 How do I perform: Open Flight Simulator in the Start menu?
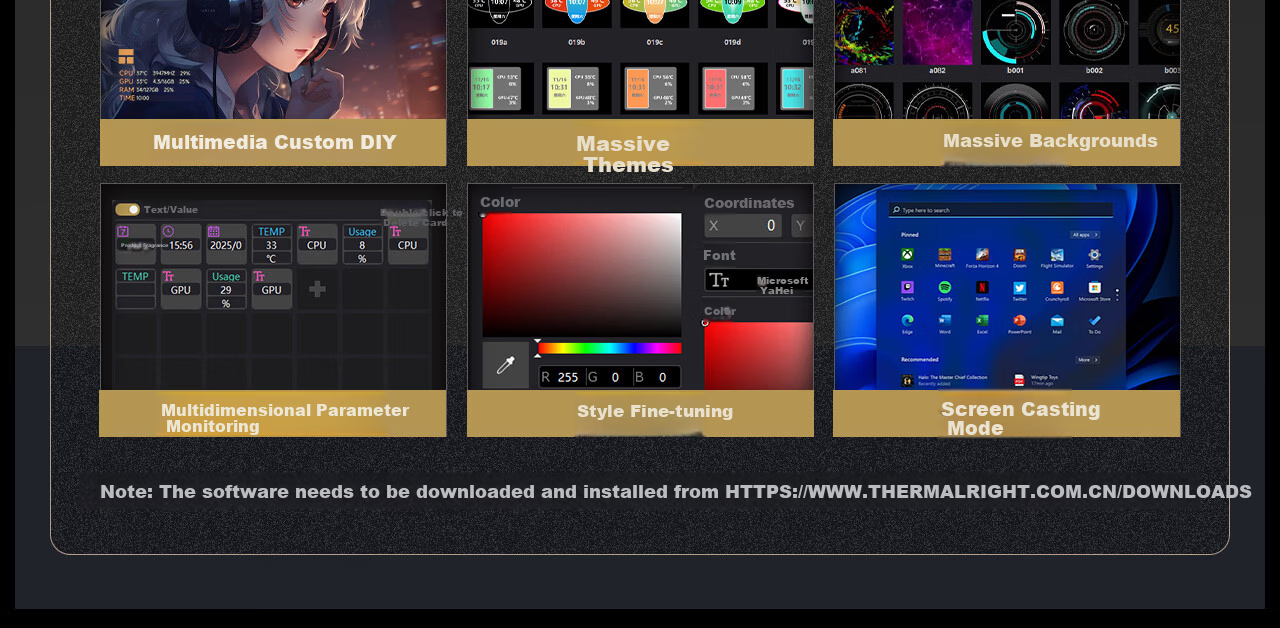1057,257
